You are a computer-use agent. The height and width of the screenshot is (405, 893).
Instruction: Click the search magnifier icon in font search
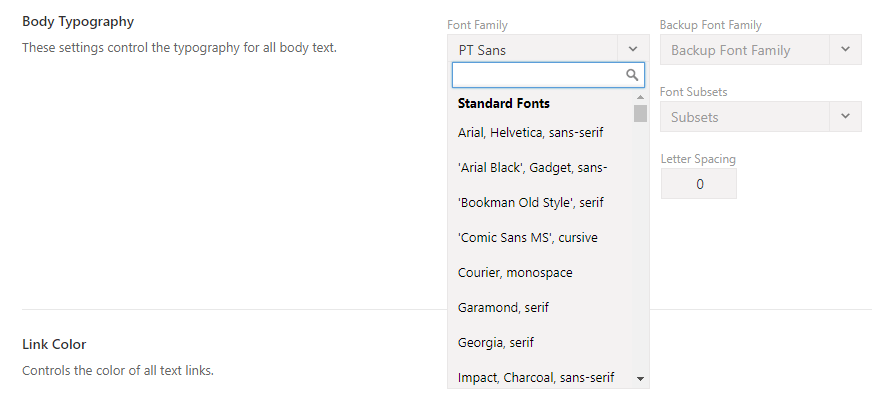click(x=632, y=75)
